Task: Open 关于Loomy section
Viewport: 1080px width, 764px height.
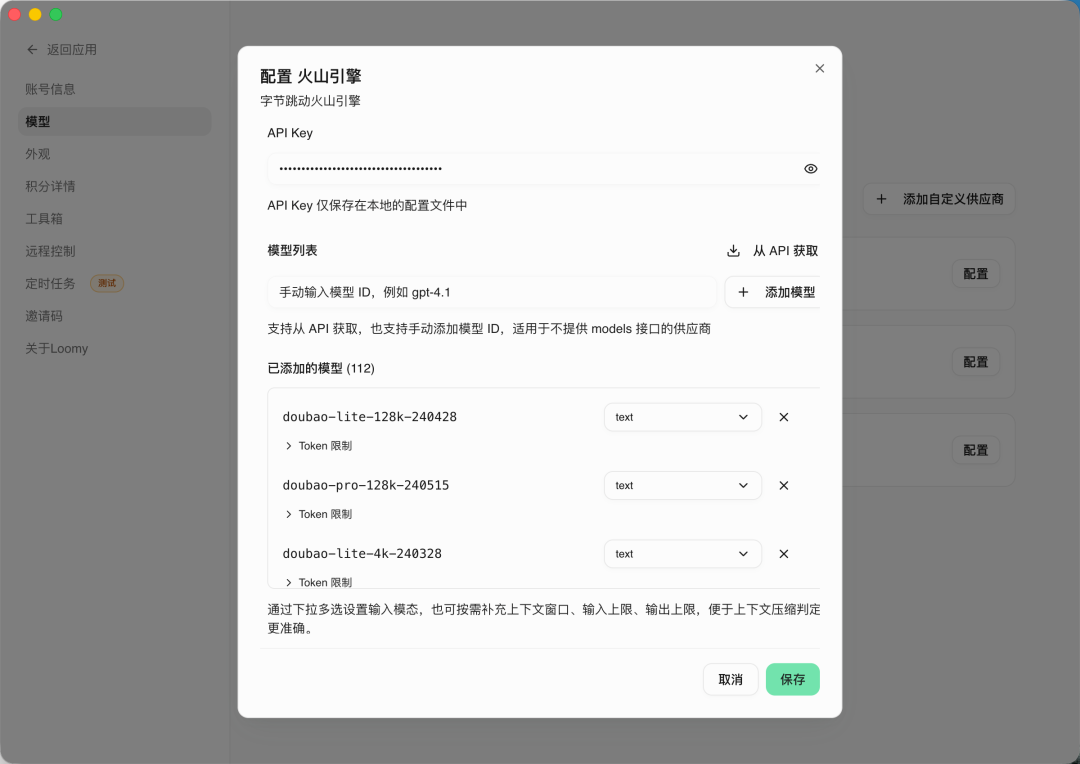Action: pyautogui.click(x=114, y=348)
